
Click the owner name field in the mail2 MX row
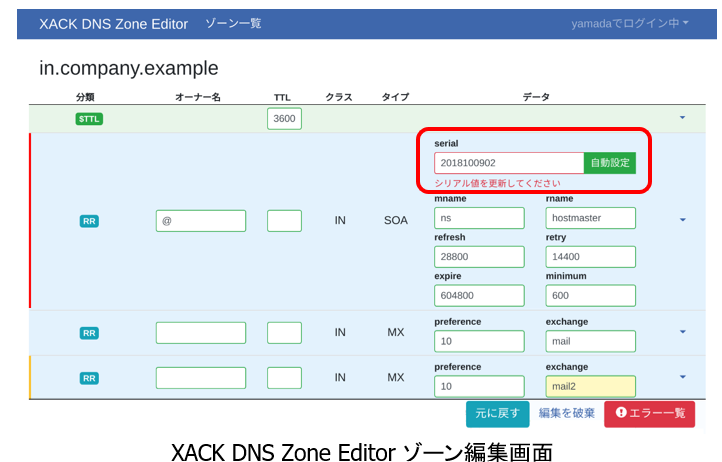201,378
